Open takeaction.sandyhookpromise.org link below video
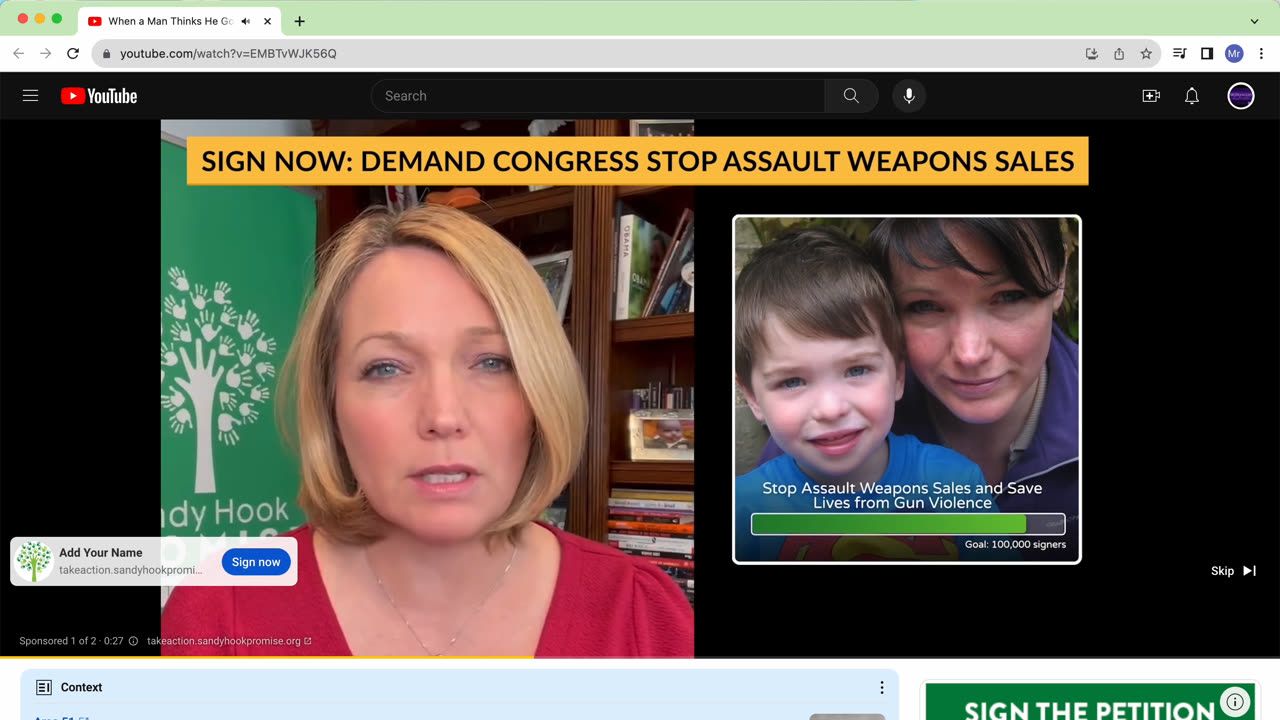 [229, 641]
